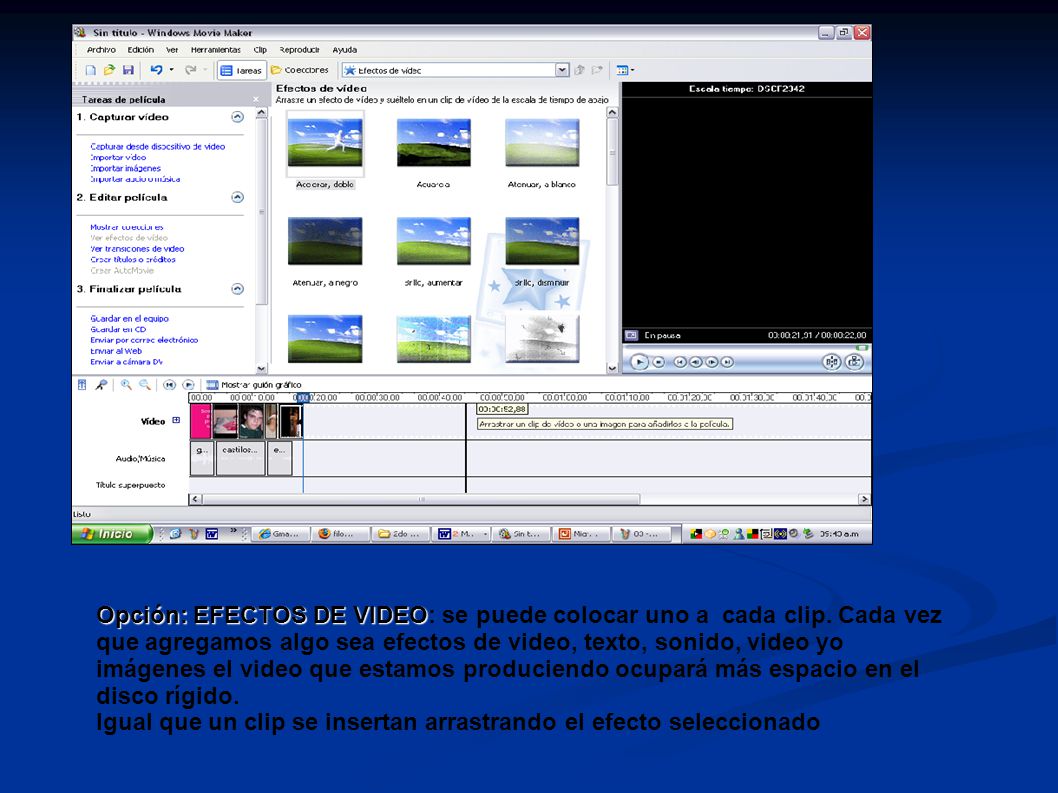1058x793 pixels.
Task: Click the New Collection Folder icon
Action: click(596, 70)
